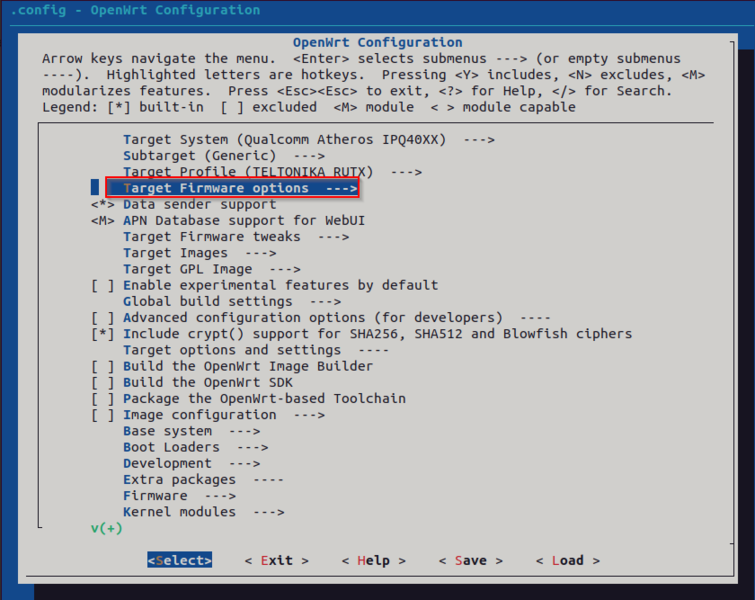Toggle the Data sender support option
The width and height of the screenshot is (755, 600).
(102, 204)
